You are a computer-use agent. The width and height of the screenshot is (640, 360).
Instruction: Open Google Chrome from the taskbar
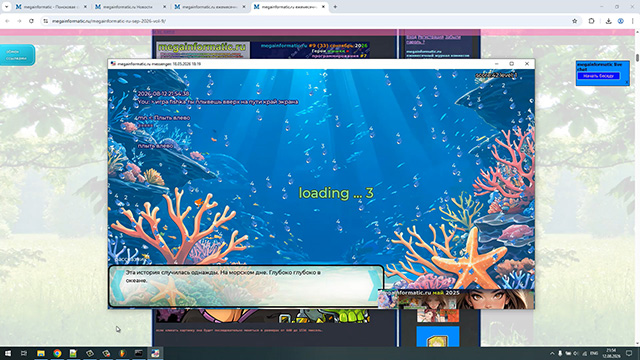click(x=57, y=353)
